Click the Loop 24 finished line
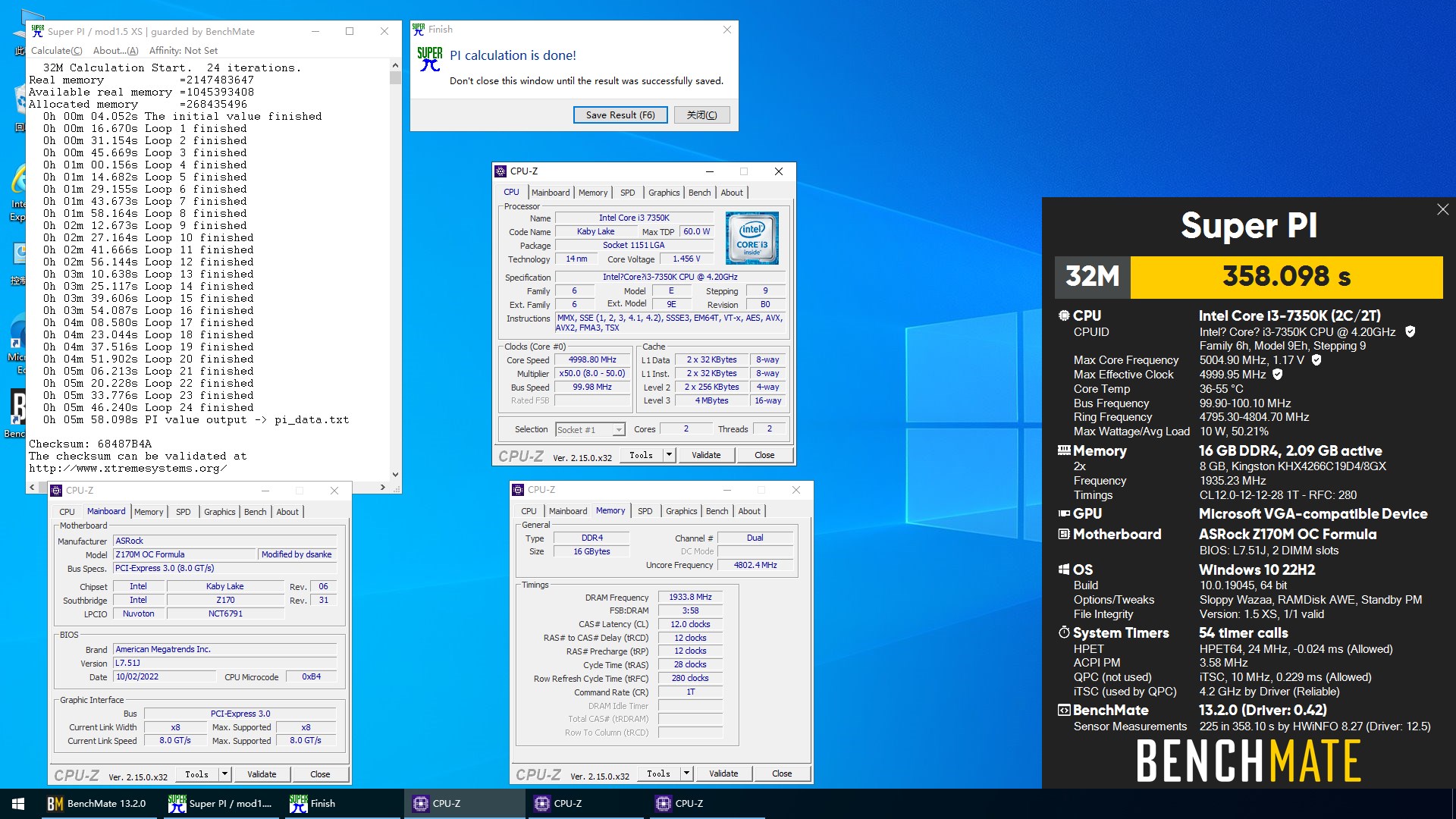 [148, 408]
